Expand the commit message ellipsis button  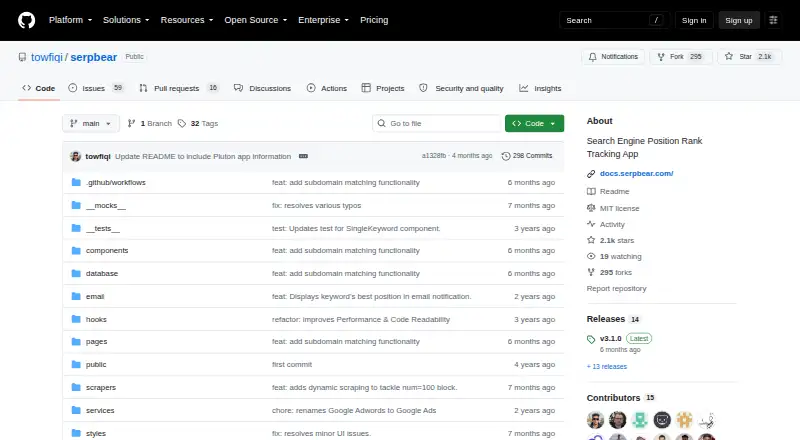tap(303, 156)
